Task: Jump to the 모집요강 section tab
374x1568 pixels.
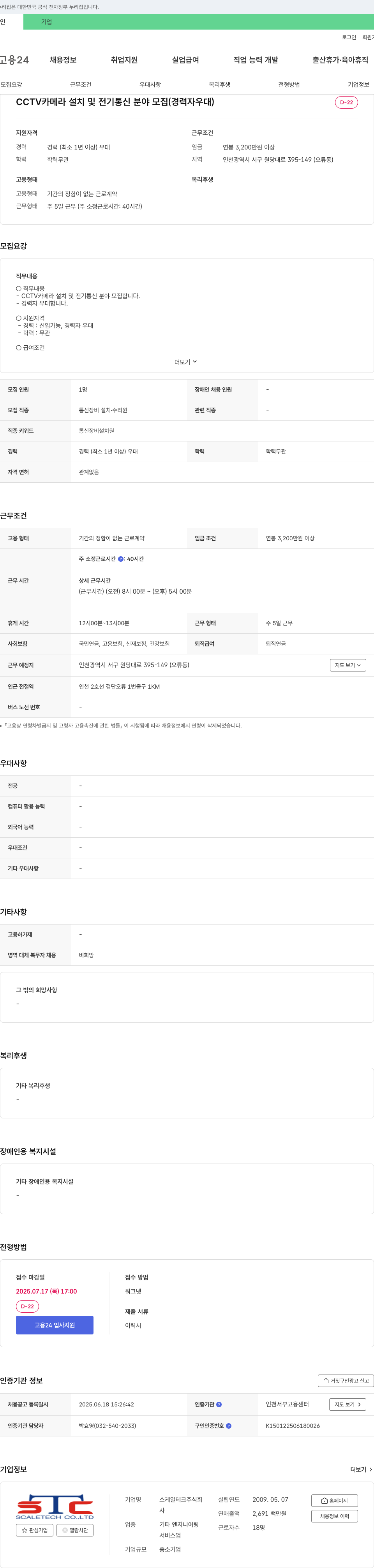Action: coord(11,84)
